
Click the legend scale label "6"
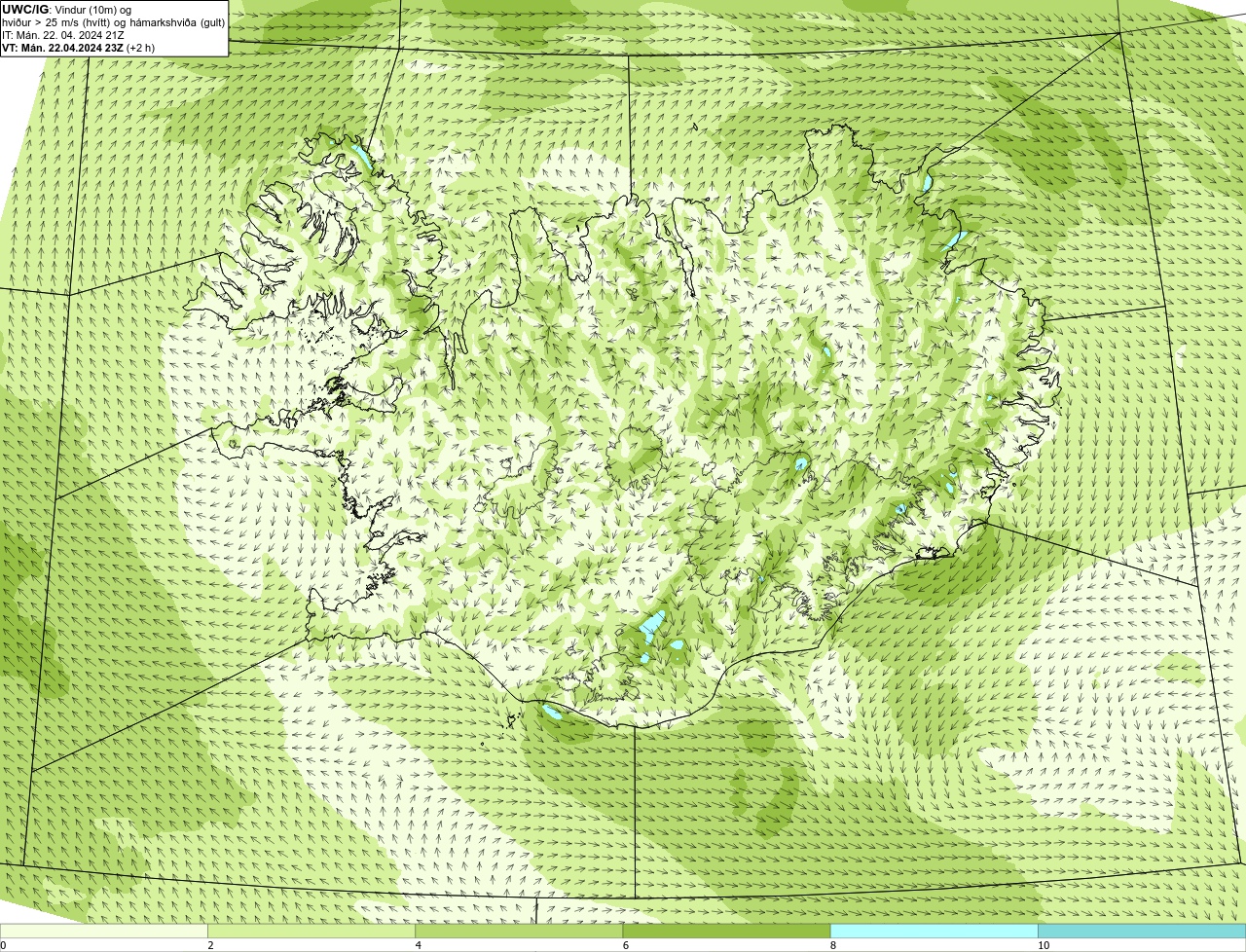(x=625, y=945)
